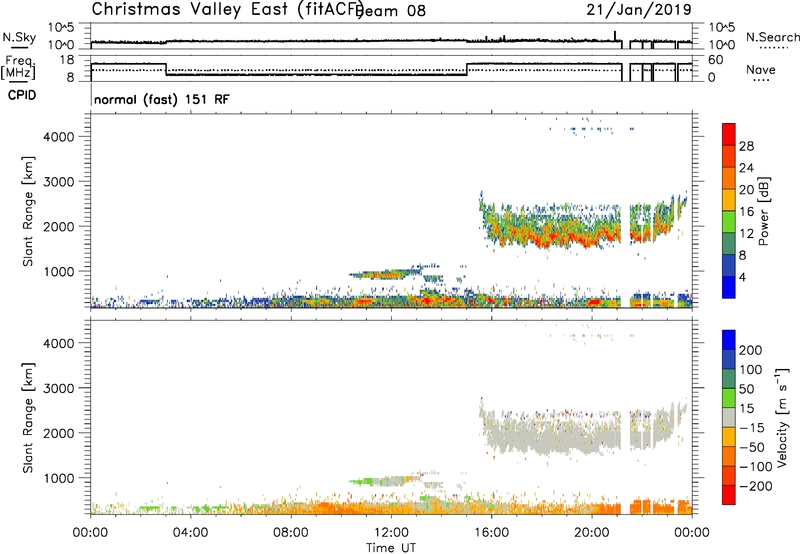The image size is (800, 554).
Task: Click the red segment of the Power color bar
Action: [x=729, y=134]
